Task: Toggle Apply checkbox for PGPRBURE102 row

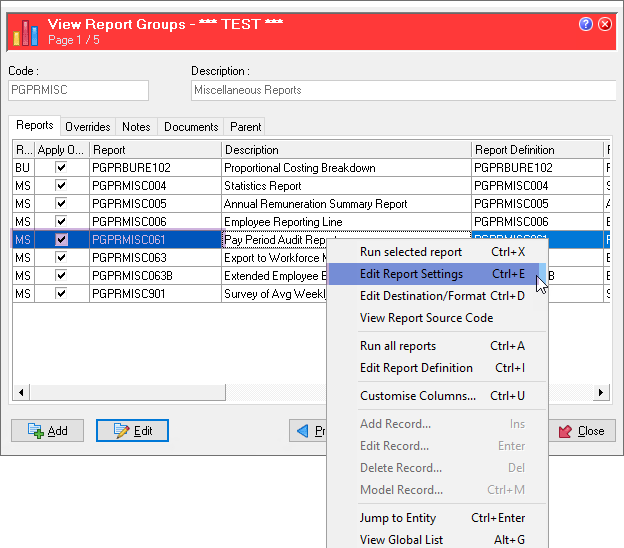Action: point(62,168)
